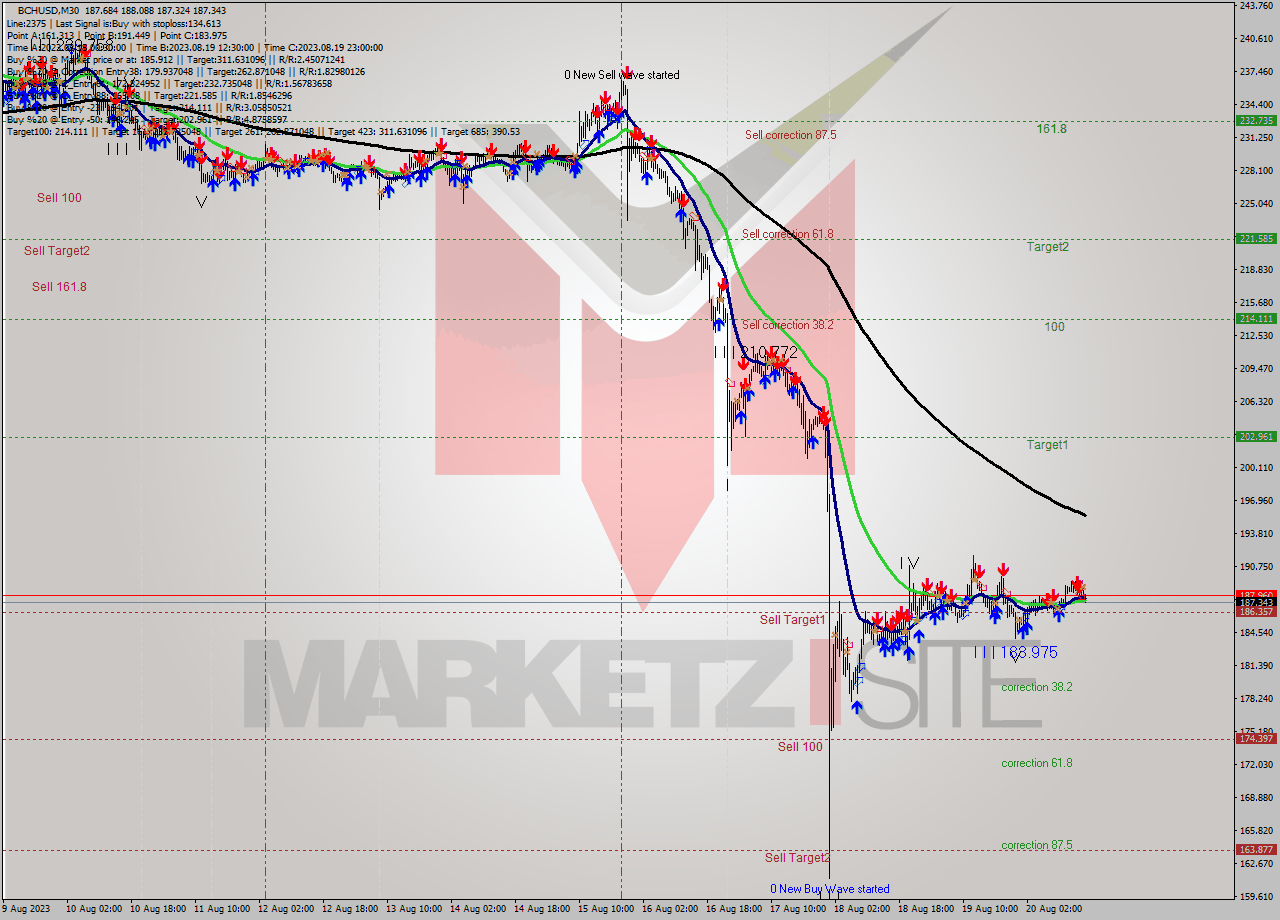
Task: Click the 200.110 price axis value
Action: click(x=1257, y=468)
